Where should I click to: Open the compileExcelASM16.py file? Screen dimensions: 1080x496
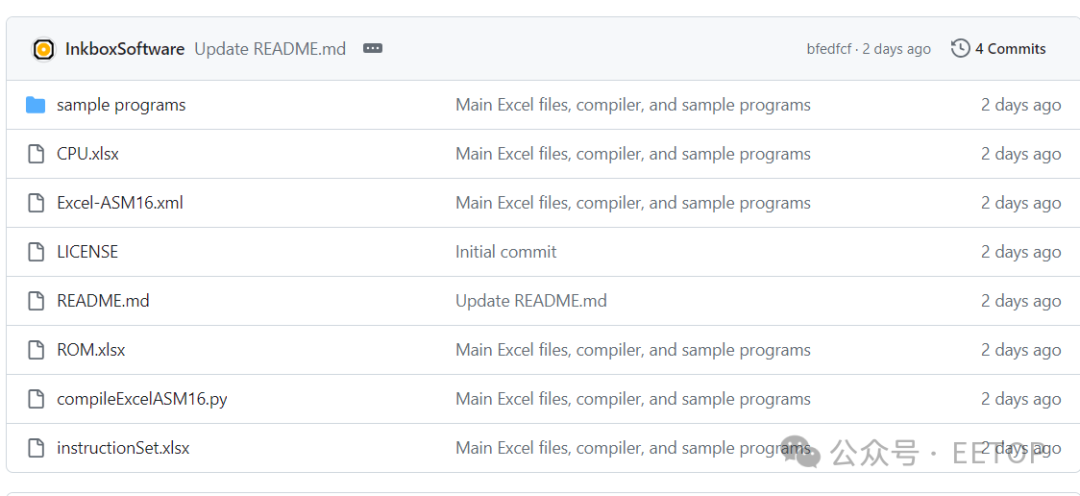[142, 399]
